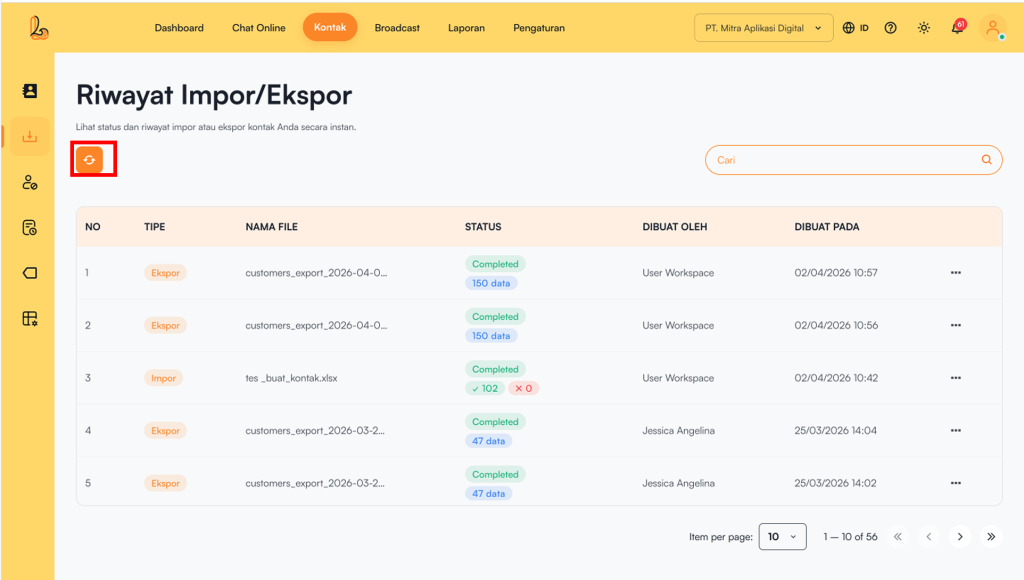Select the import/export history sidebar icon

point(30,137)
